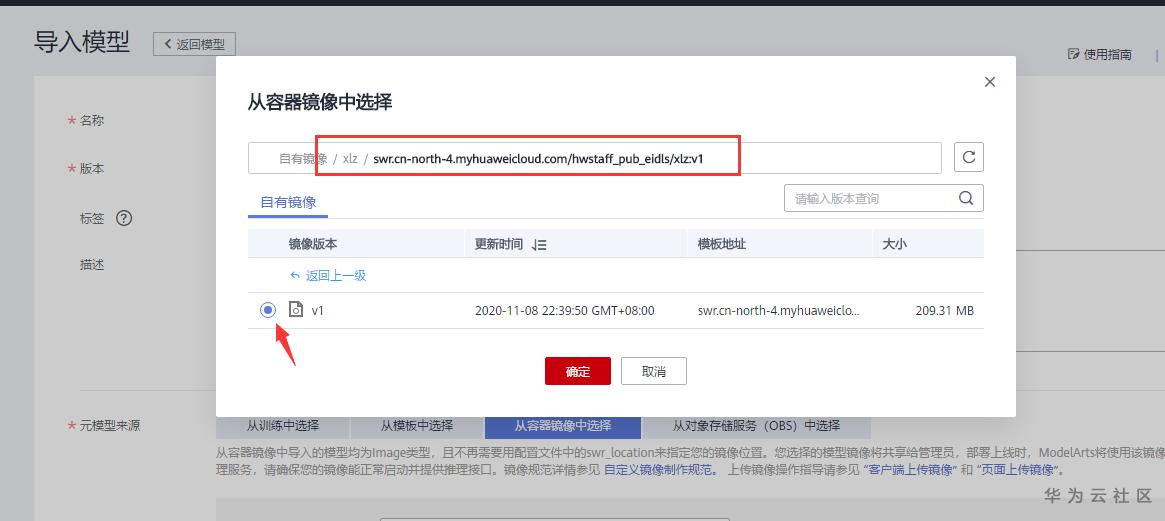Select the 从模板中选择 source tab
This screenshot has width=1165, height=521.
tap(417, 426)
